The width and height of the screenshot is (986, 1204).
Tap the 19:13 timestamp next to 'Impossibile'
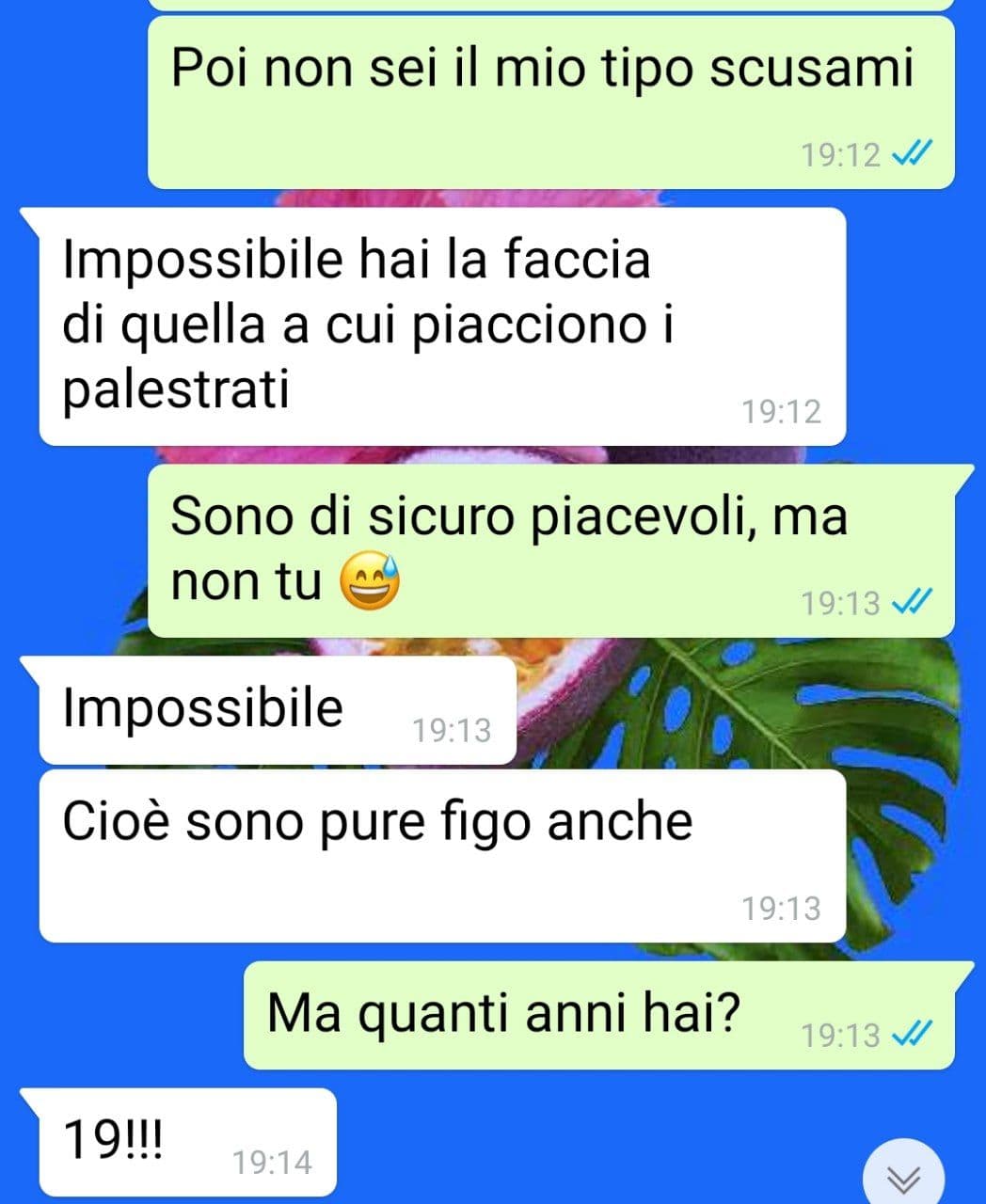click(x=452, y=730)
